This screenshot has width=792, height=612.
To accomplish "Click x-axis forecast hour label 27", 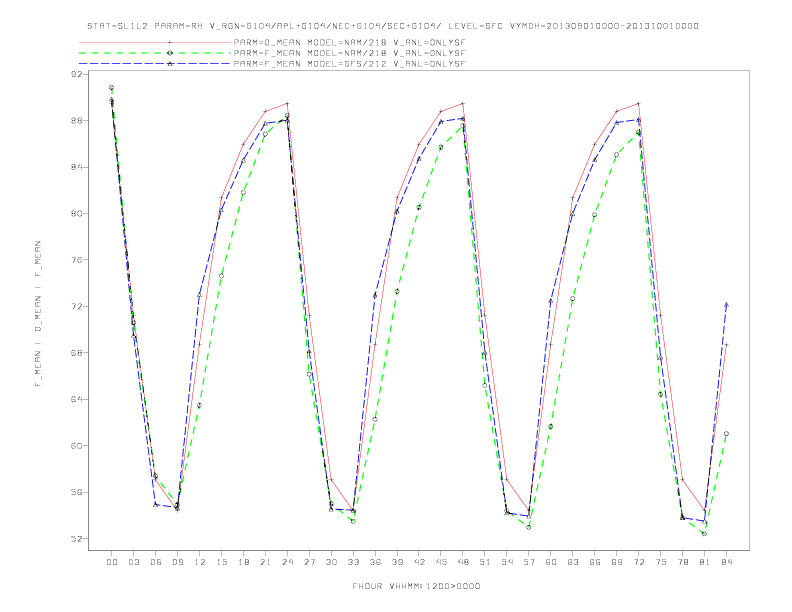I will click(309, 562).
